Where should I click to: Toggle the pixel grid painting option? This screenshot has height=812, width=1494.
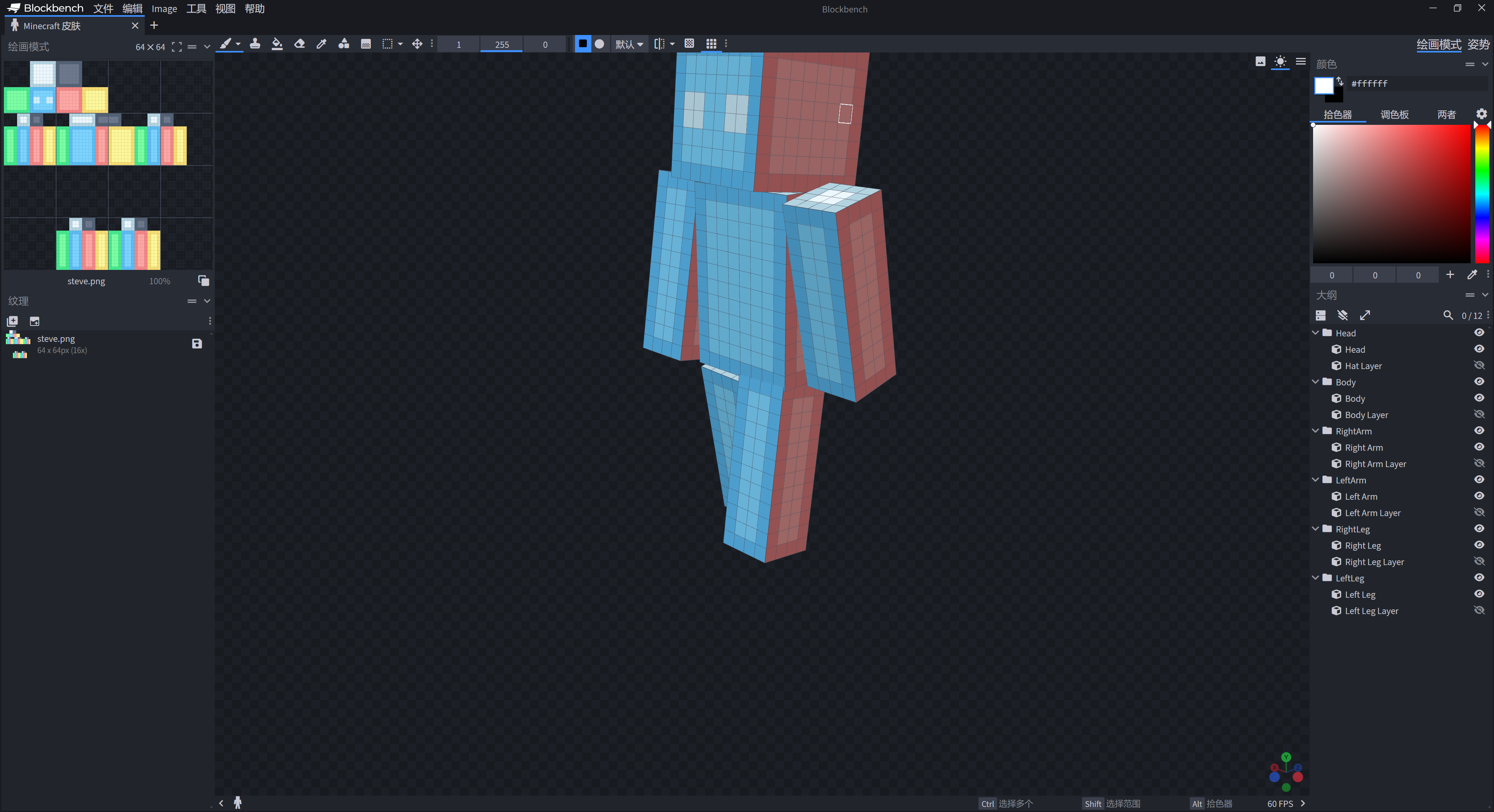tap(689, 44)
